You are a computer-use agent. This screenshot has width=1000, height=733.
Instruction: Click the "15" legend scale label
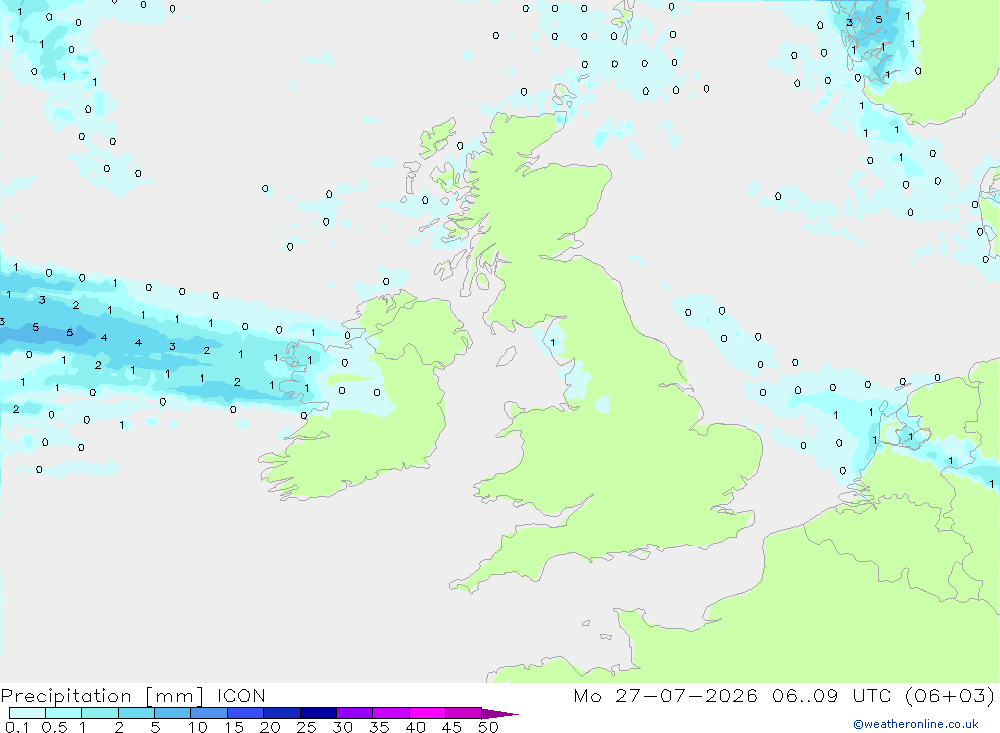tap(233, 727)
